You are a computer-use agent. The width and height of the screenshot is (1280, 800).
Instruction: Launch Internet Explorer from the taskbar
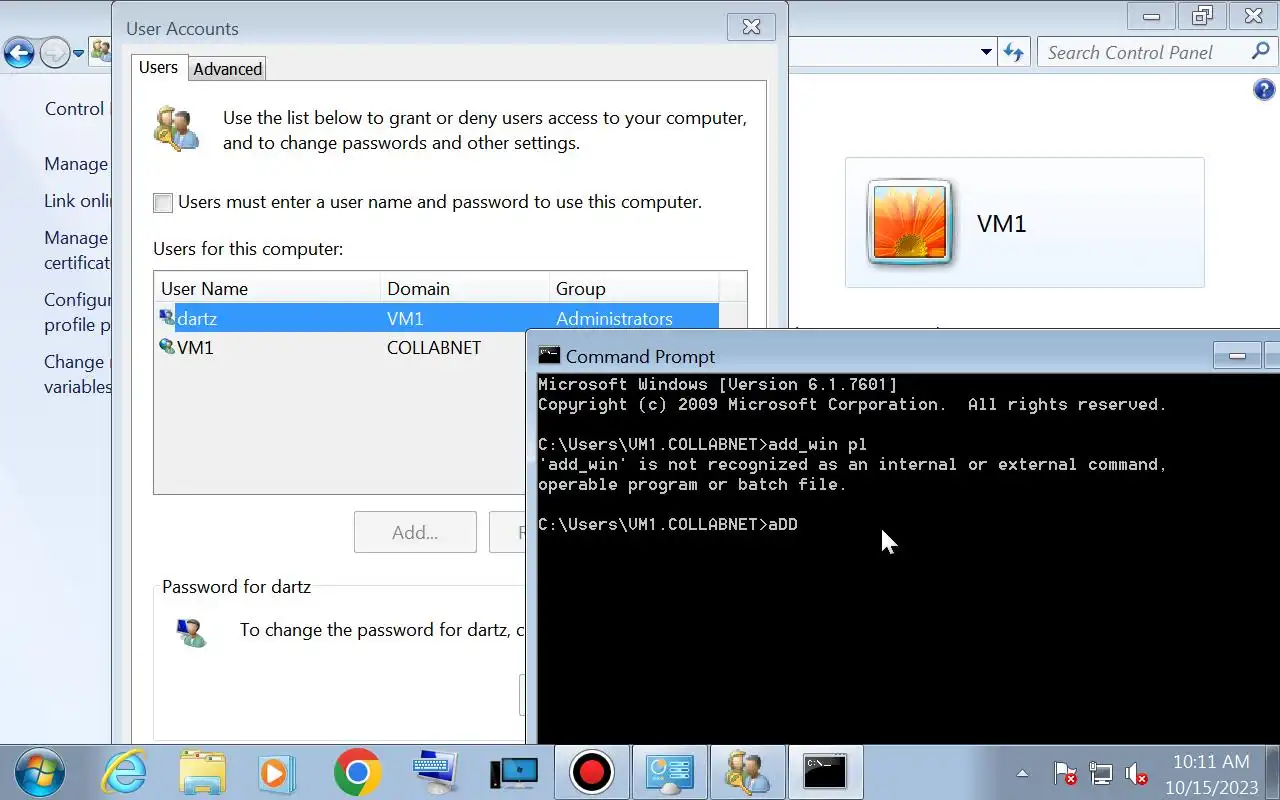point(125,773)
